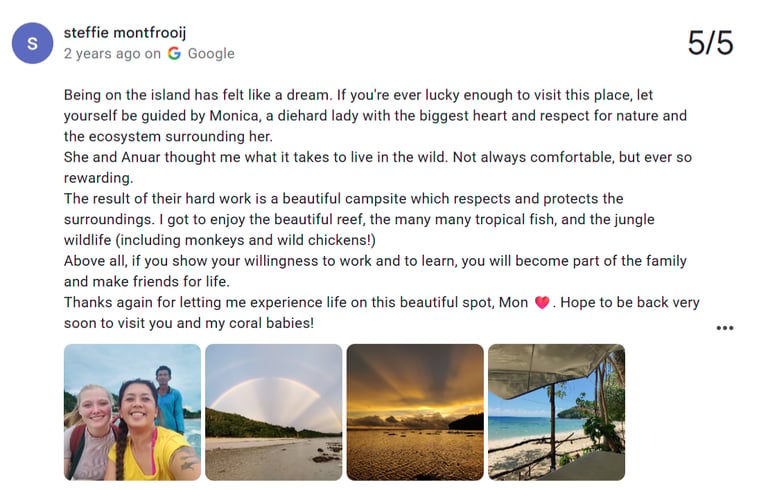Open the three-dot more options menu
Screen dimensions: 768x490
coord(724,328)
